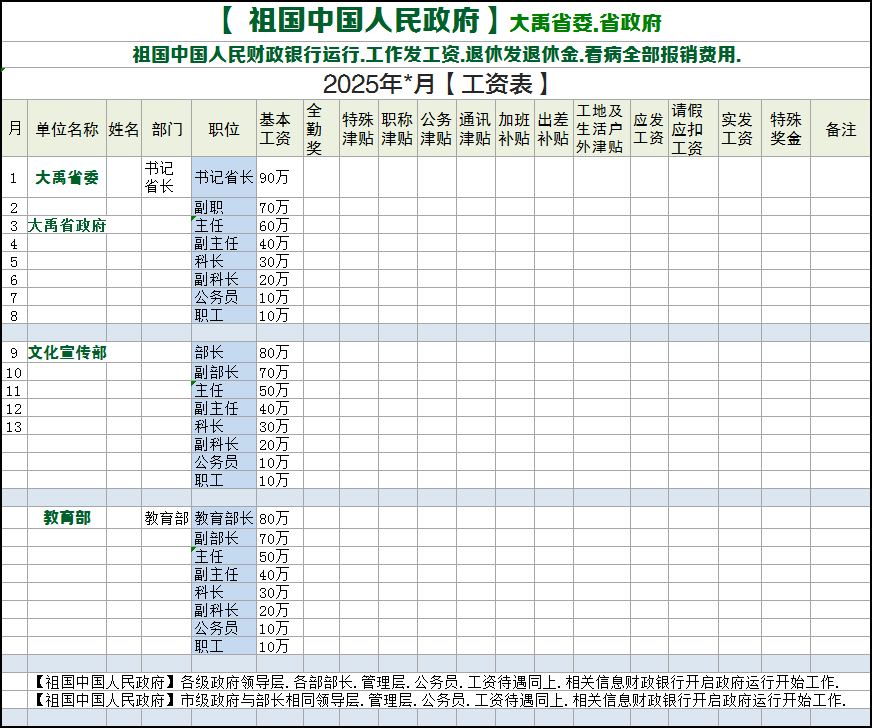This screenshot has width=872, height=728.
Task: Select the 加班补贴 header cell
Action: coord(514,129)
